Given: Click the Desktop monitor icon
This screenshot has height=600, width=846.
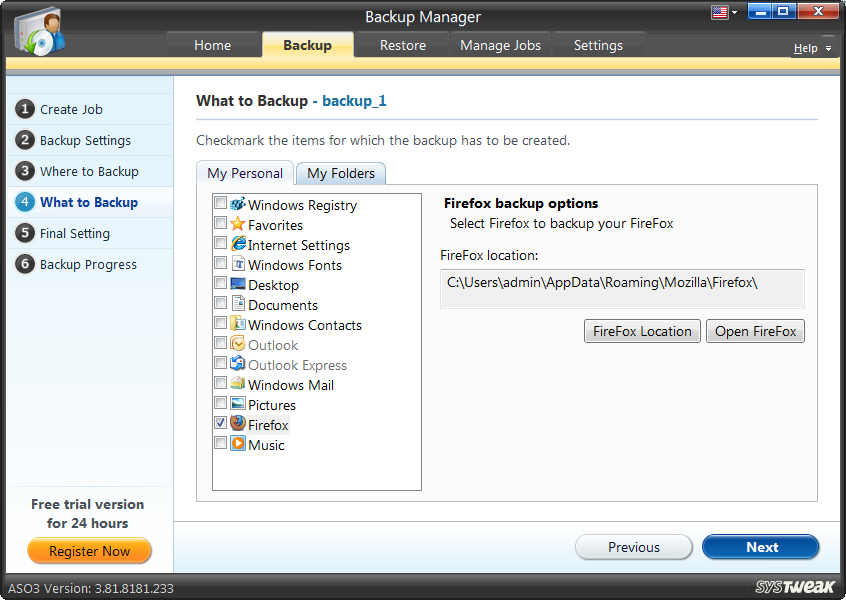Looking at the screenshot, I should coord(236,285).
